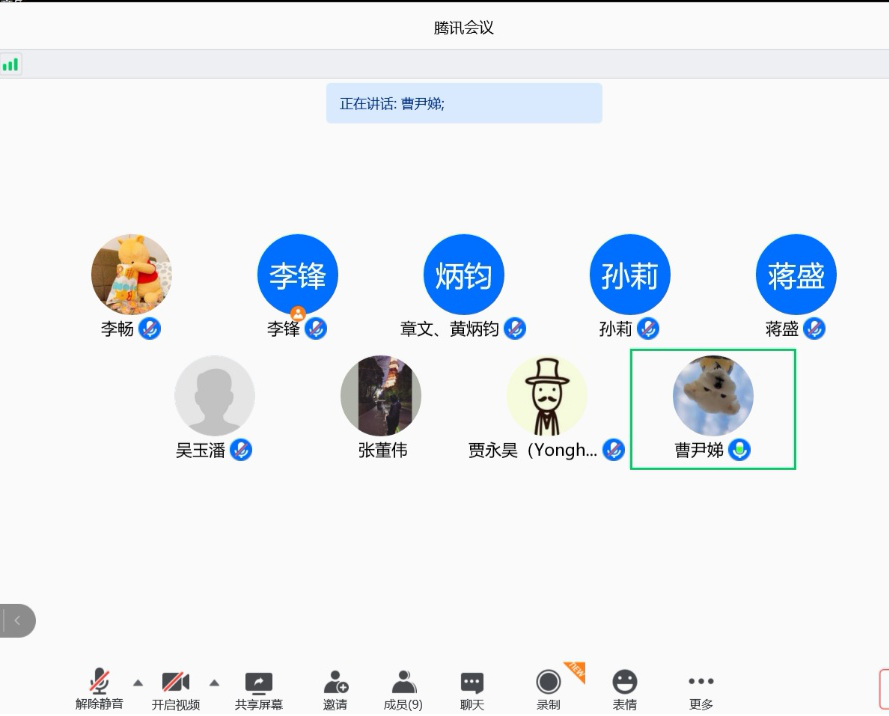This screenshot has height=716, width=889.
Task: Expand audio options arrow beside 解除静音
Action: click(x=138, y=683)
